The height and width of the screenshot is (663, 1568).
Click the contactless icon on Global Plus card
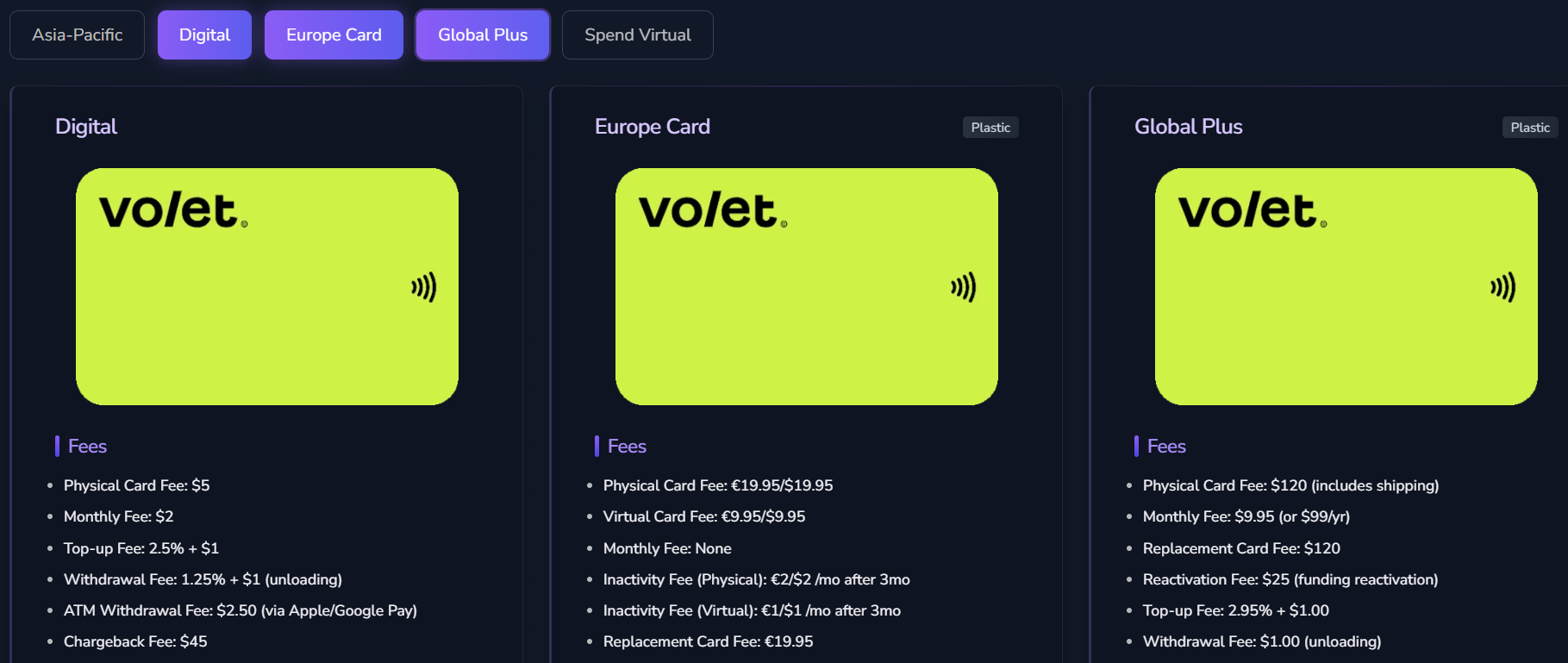[x=1502, y=287]
